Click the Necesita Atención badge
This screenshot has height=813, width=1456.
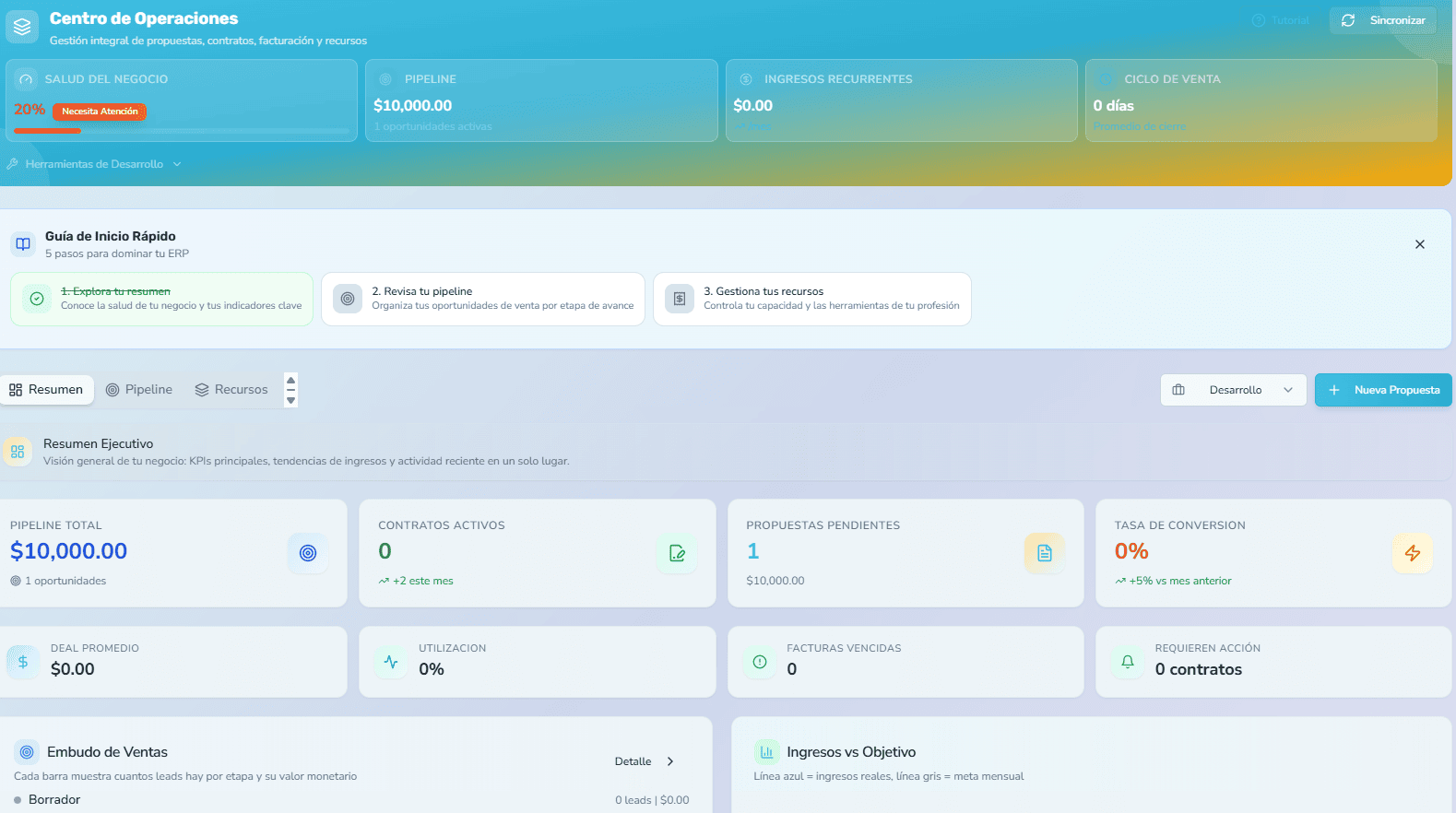(x=100, y=112)
